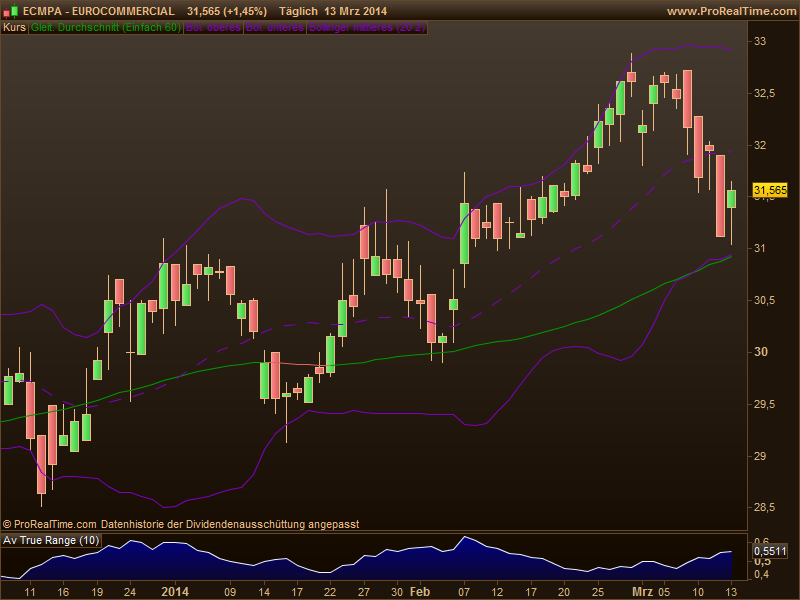Image resolution: width=800 pixels, height=600 pixels.
Task: Click the 28,5 price axis label
Action: pos(764,508)
